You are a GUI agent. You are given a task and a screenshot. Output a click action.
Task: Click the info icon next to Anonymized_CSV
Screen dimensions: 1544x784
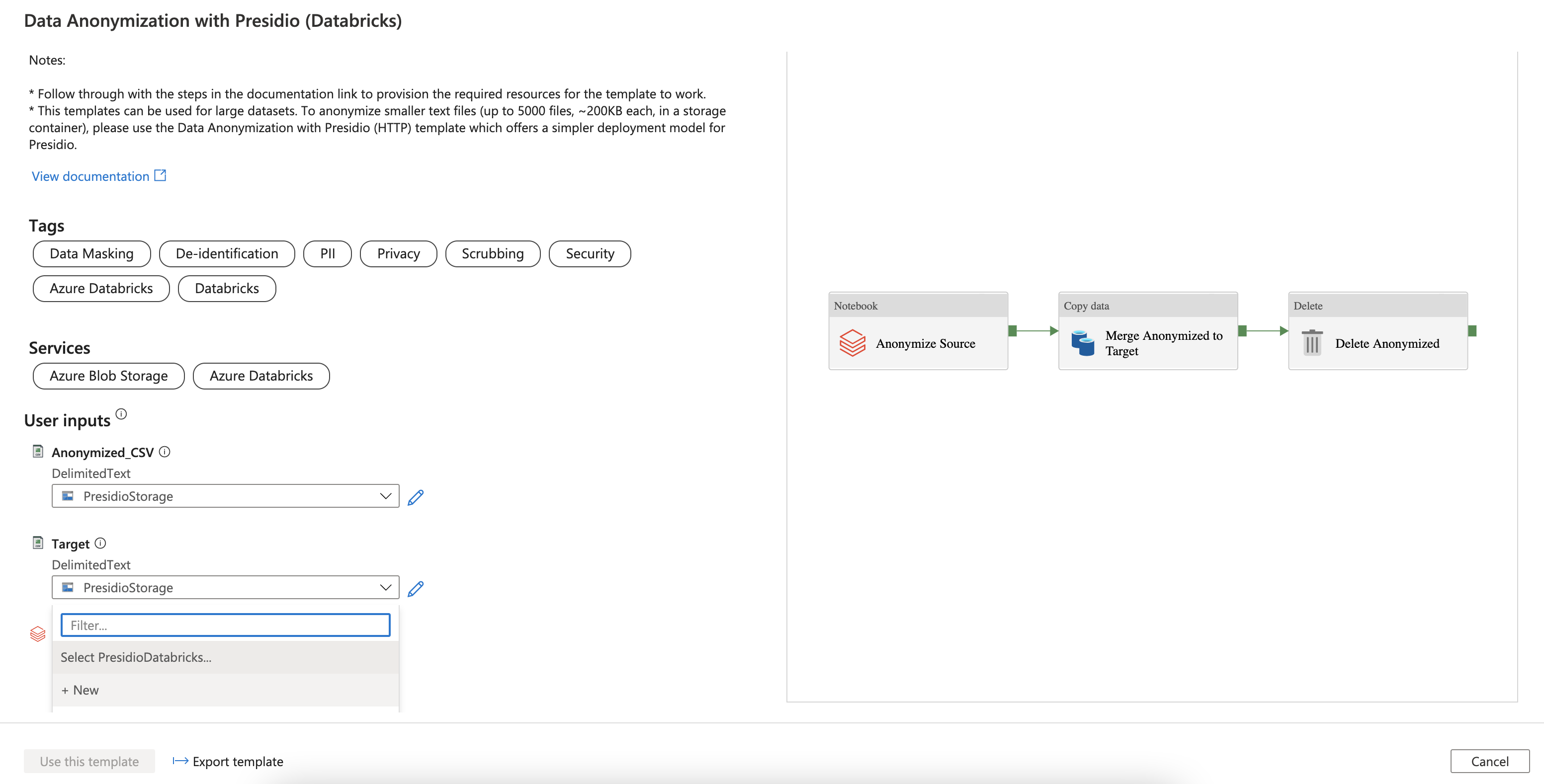(164, 452)
